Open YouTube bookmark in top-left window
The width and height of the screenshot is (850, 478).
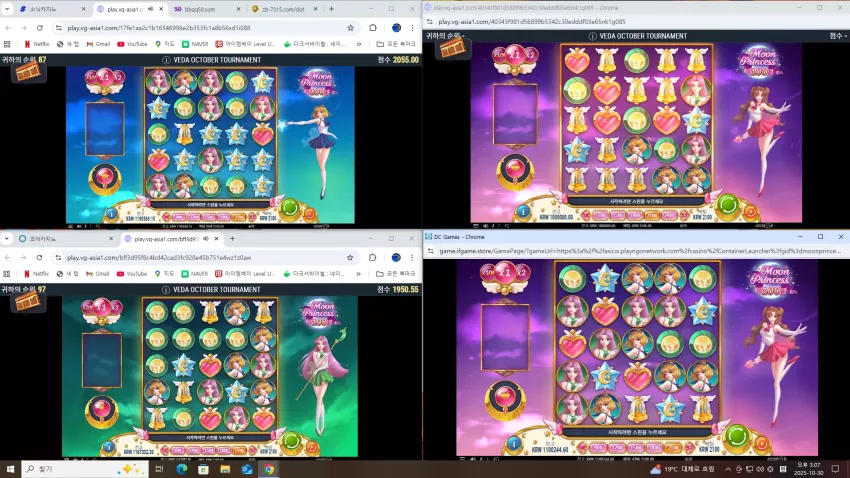132,44
